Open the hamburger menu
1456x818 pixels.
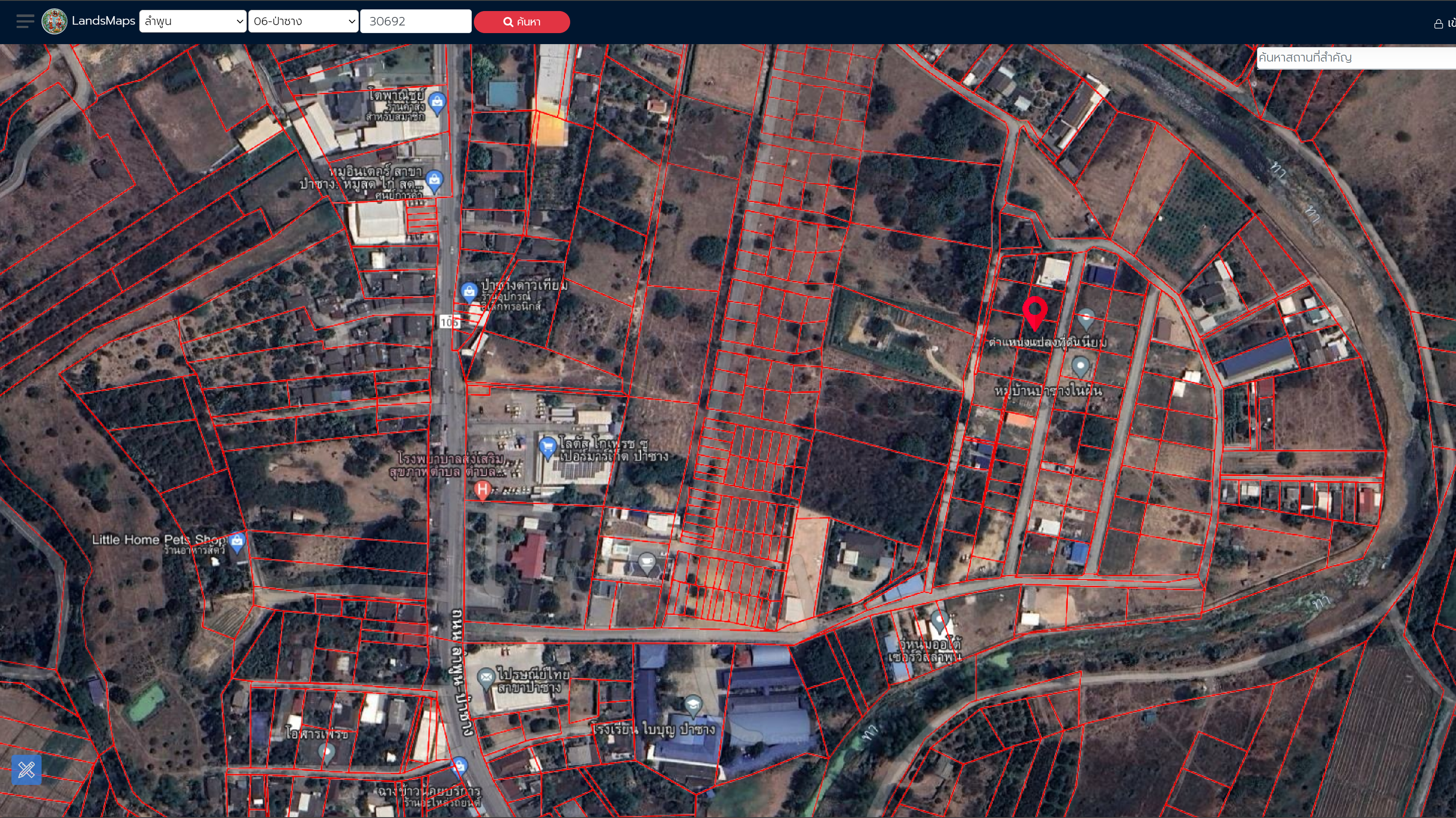tap(25, 22)
